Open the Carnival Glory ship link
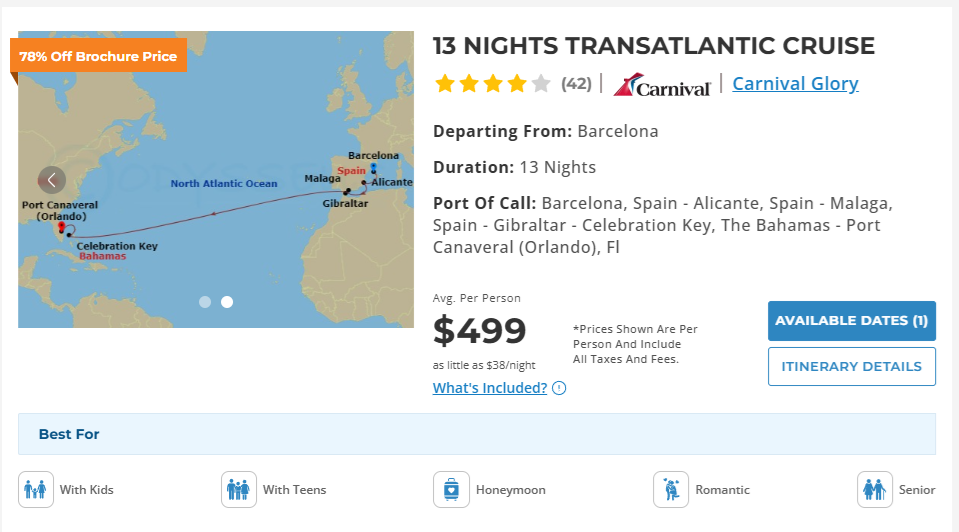Viewport: 959px width, 532px height. click(x=795, y=84)
